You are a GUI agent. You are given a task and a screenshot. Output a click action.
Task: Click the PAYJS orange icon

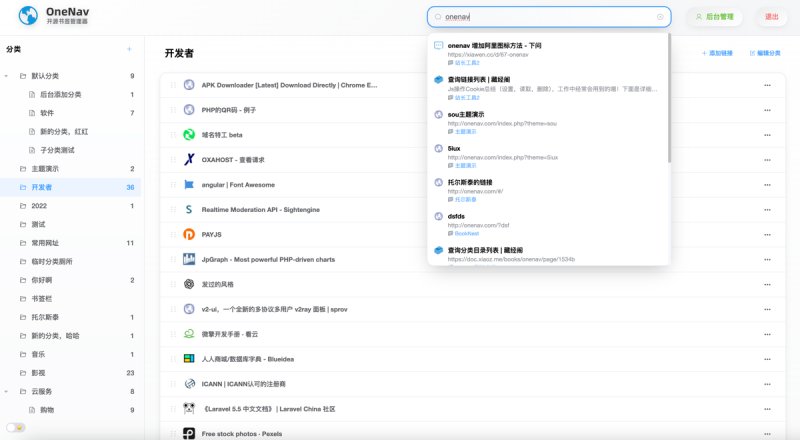pyautogui.click(x=189, y=234)
